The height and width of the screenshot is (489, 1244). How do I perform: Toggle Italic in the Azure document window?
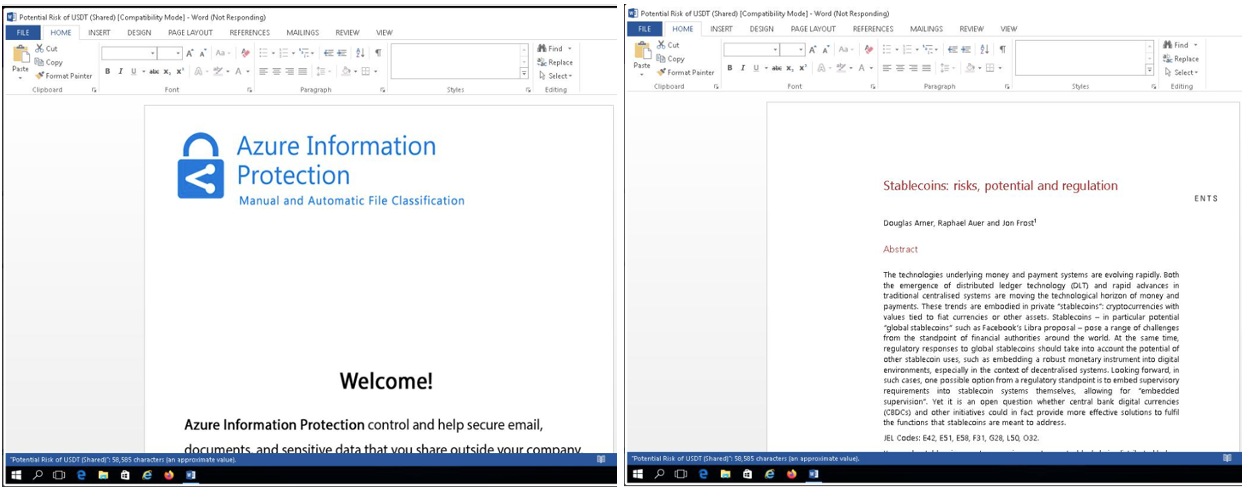click(x=120, y=71)
